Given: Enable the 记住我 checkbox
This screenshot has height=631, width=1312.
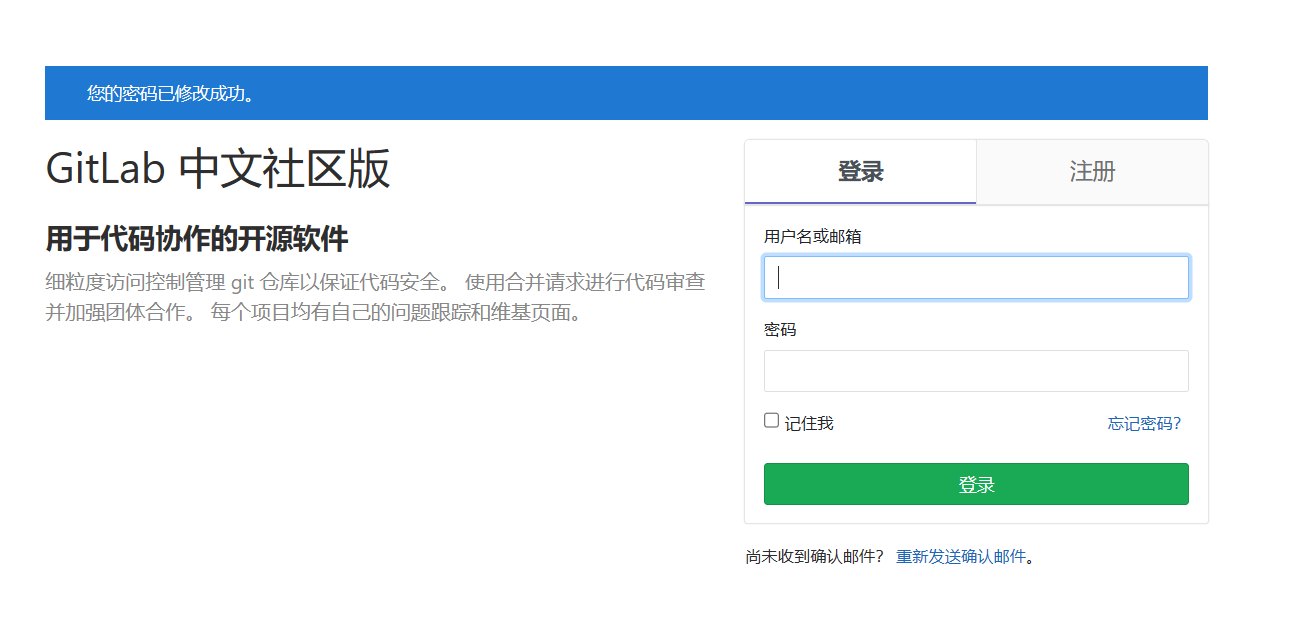Looking at the screenshot, I should click(x=772, y=421).
